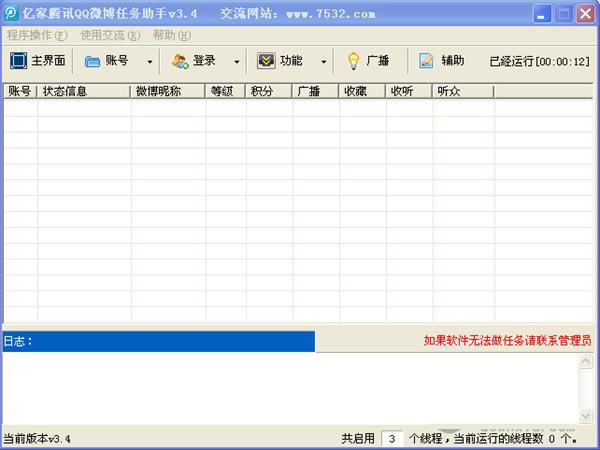
Task: Click the app logo in title bar
Action: coord(11,13)
